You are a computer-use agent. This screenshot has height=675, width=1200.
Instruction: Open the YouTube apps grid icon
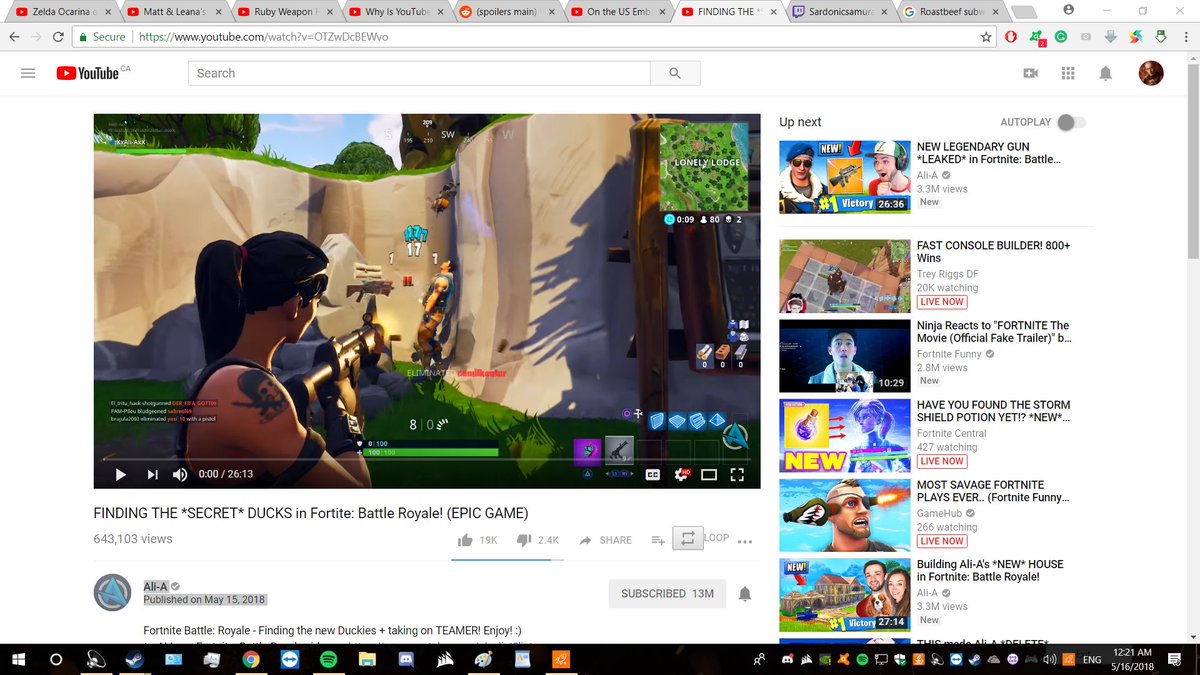tap(1068, 73)
